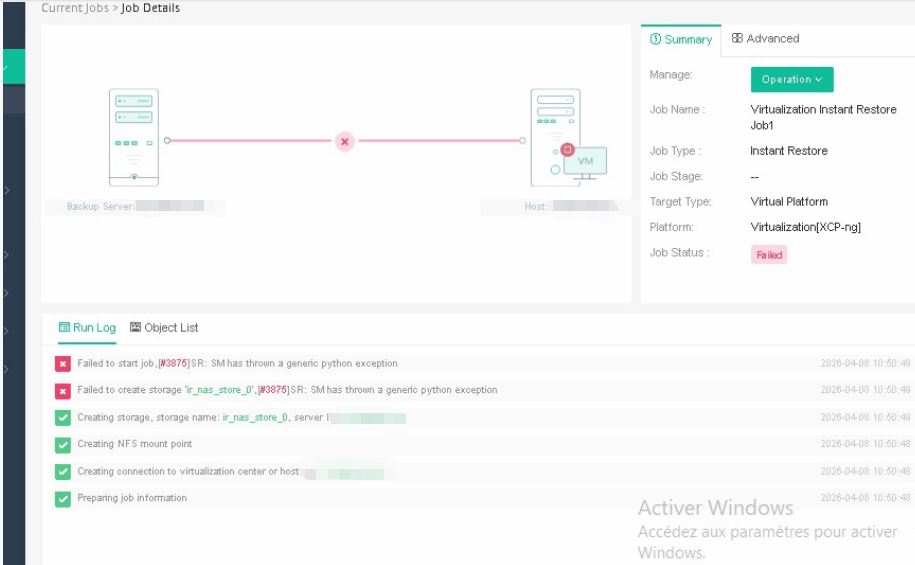Click 'ir_nas_store_0' in Creating storage log

tap(255, 417)
